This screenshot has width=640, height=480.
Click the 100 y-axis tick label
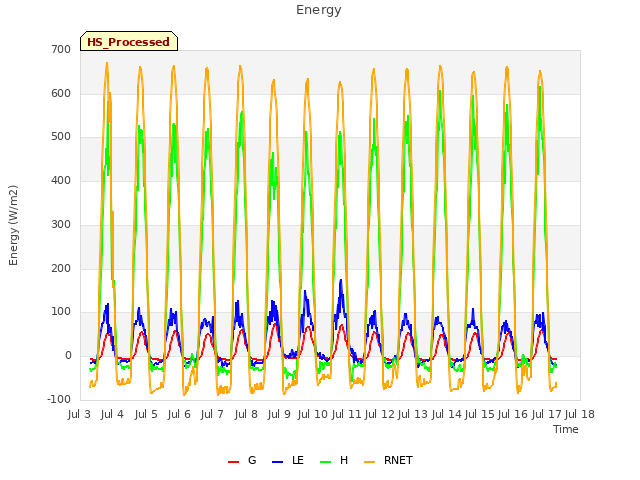[x=61, y=312]
